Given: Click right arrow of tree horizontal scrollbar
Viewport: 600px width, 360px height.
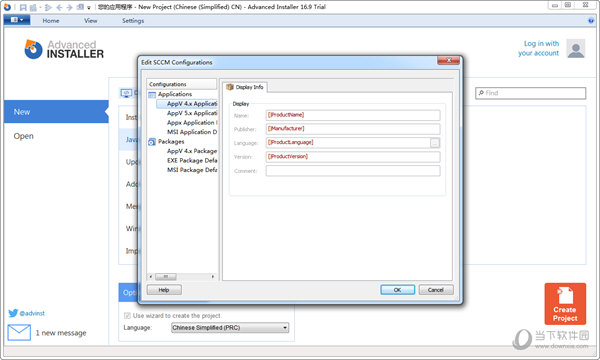Looking at the screenshot, I should tap(213, 276).
